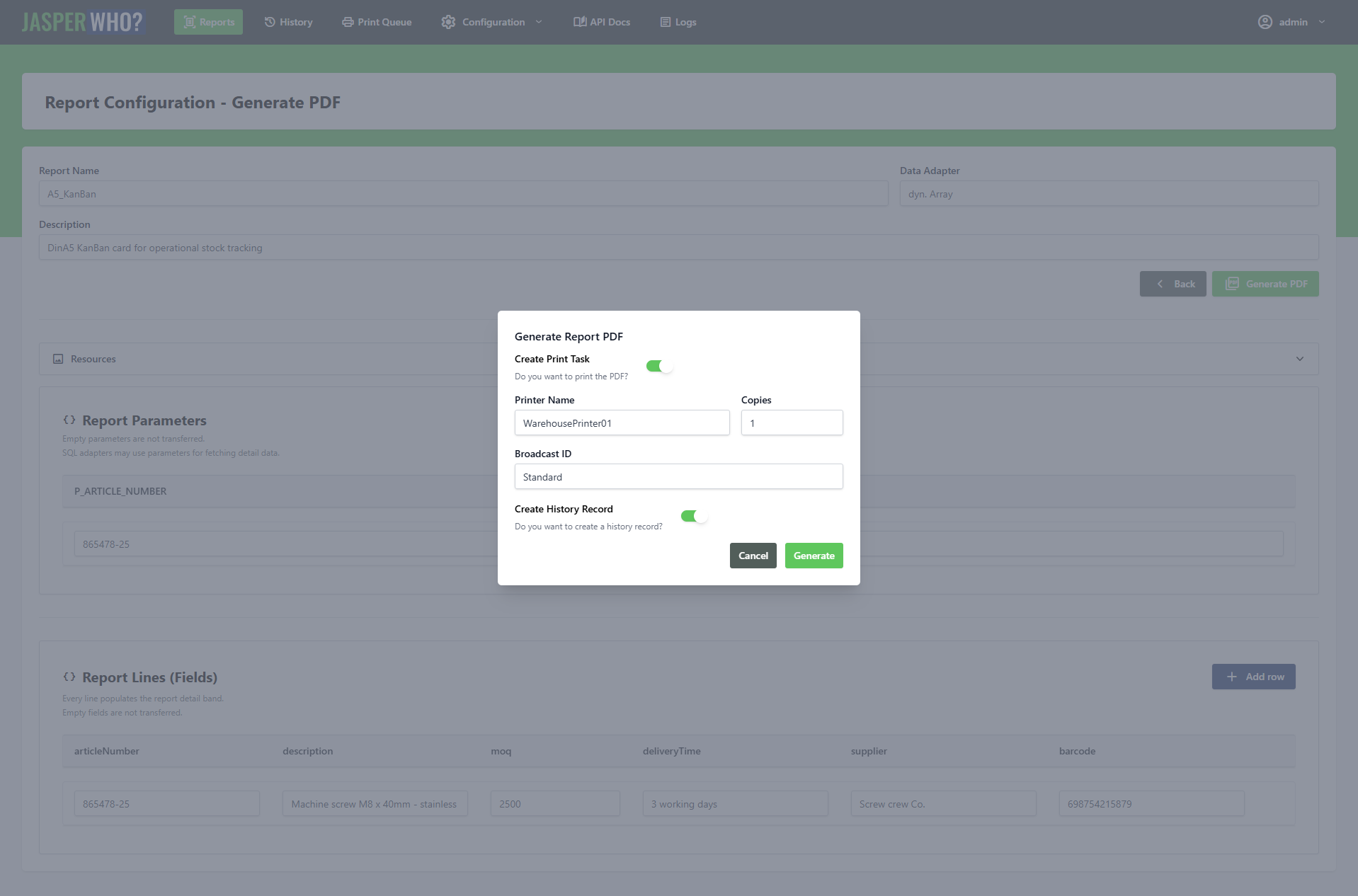Open the API Docs link

602,22
